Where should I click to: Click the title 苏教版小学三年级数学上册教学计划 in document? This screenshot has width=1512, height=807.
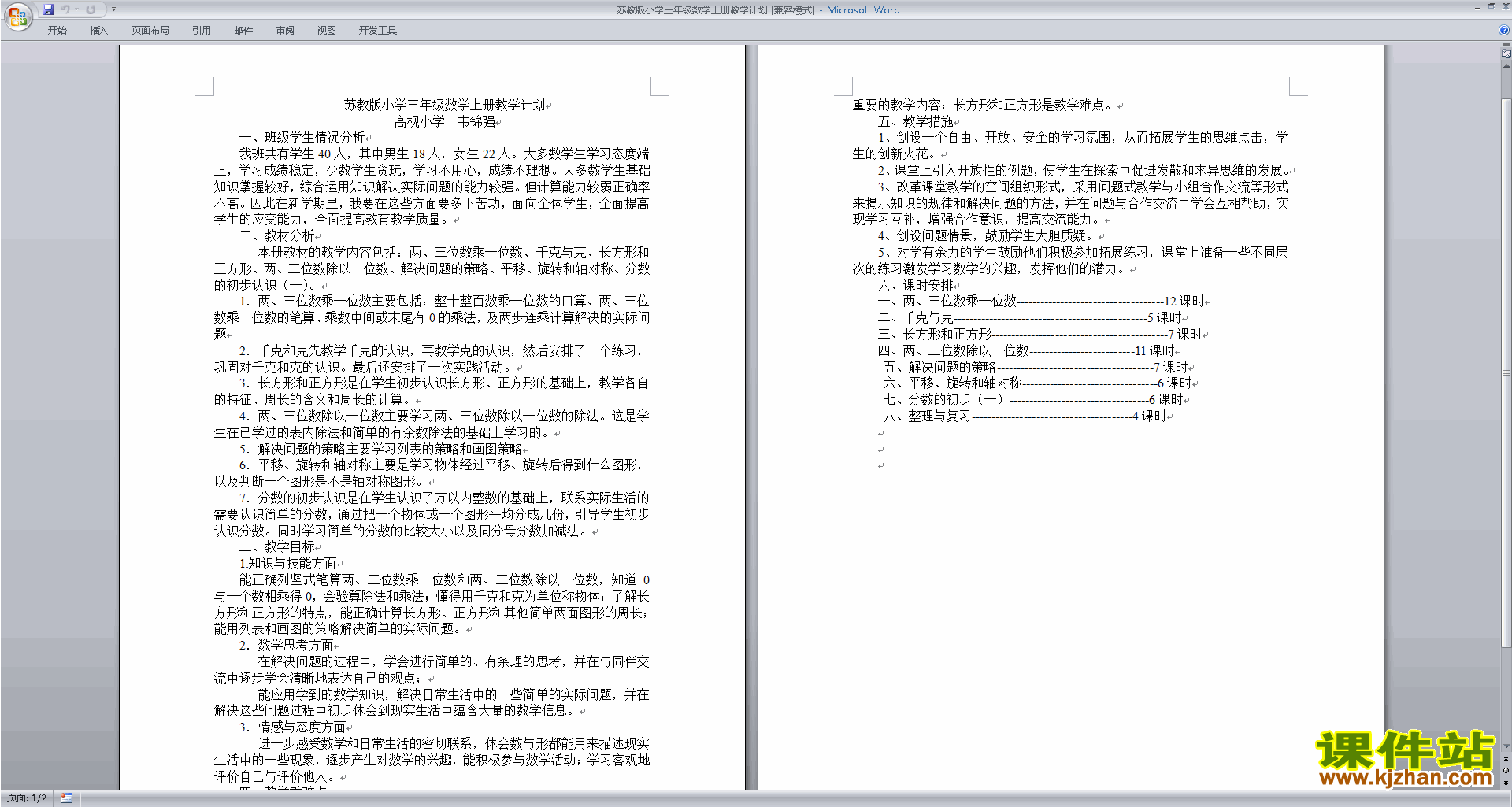click(x=445, y=105)
